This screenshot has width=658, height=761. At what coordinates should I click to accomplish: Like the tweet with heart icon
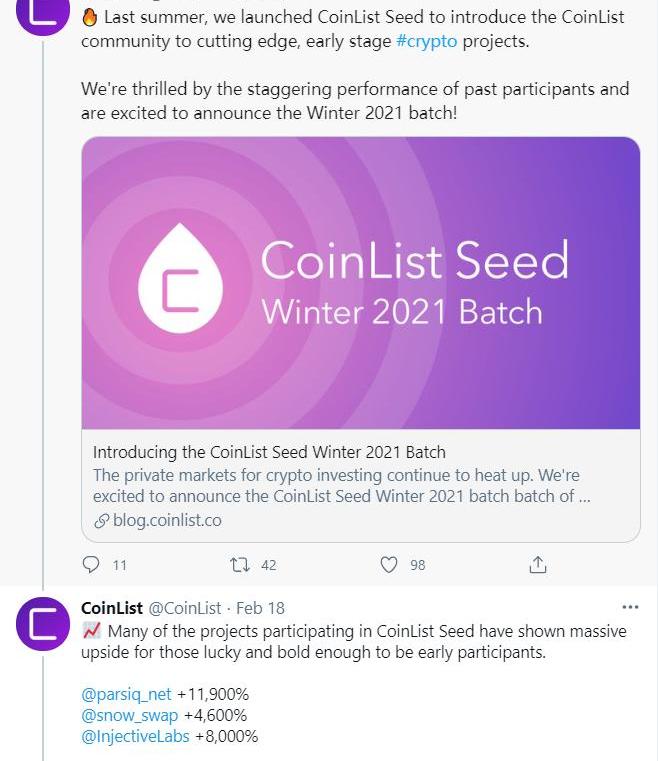(389, 565)
